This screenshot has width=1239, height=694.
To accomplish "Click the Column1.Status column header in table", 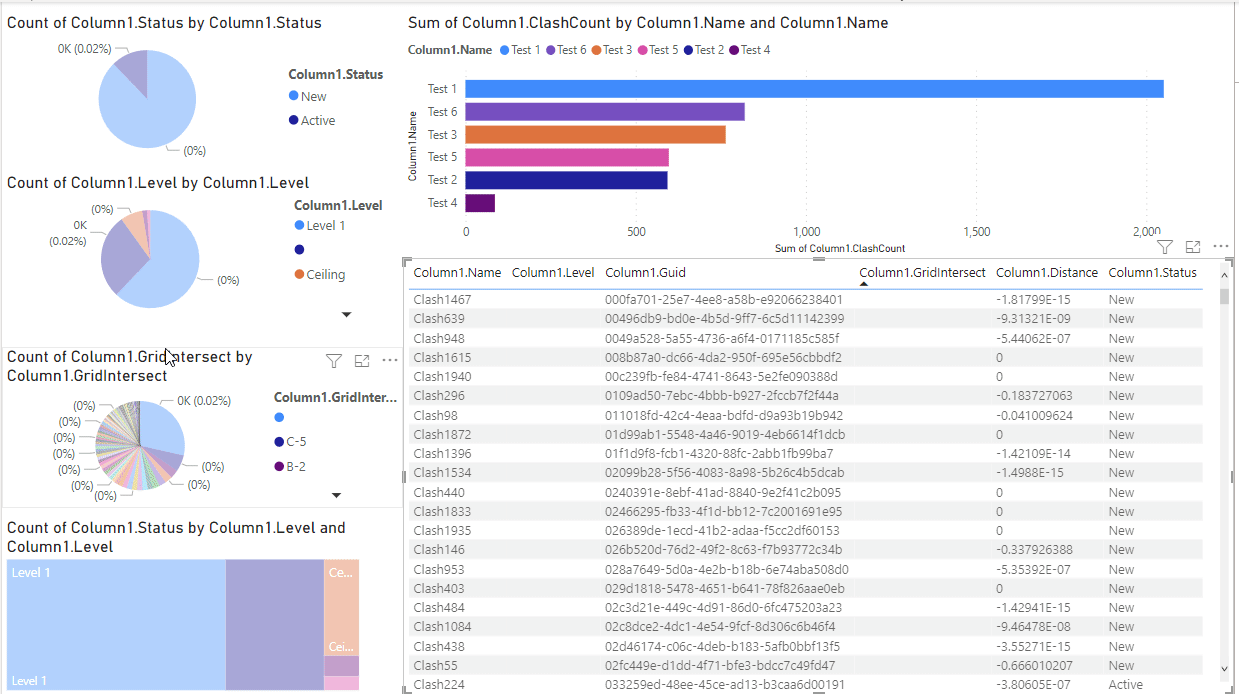I will (x=1152, y=272).
